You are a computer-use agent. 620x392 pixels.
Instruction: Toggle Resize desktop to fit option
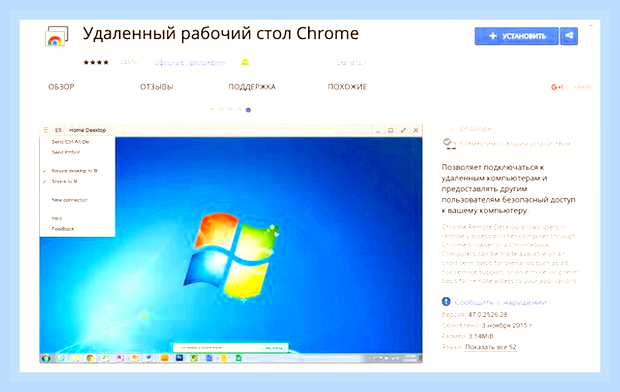(x=74, y=171)
